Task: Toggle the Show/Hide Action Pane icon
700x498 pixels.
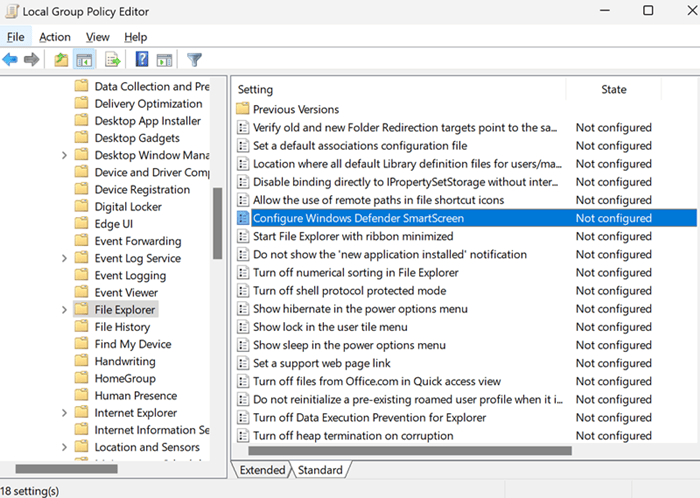Action: [x=164, y=59]
